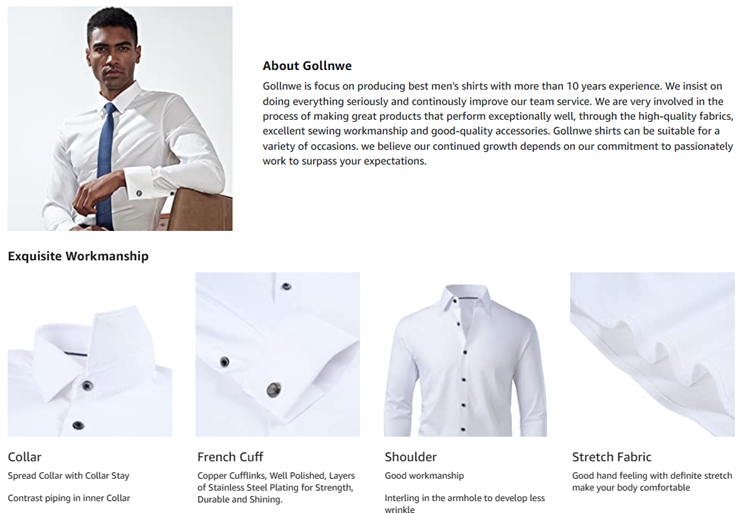Select the Stretch Fabric title text

(x=611, y=457)
